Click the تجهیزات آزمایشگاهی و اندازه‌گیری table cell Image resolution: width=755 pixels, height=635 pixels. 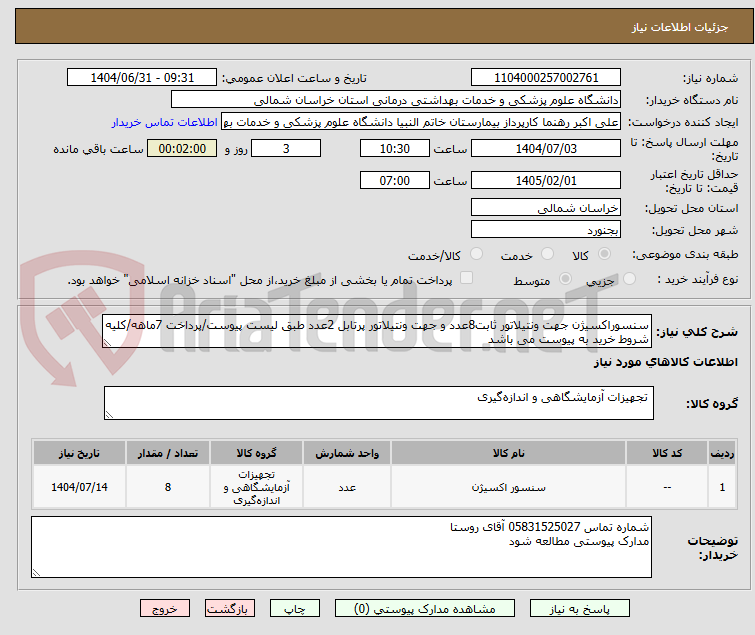coord(256,487)
